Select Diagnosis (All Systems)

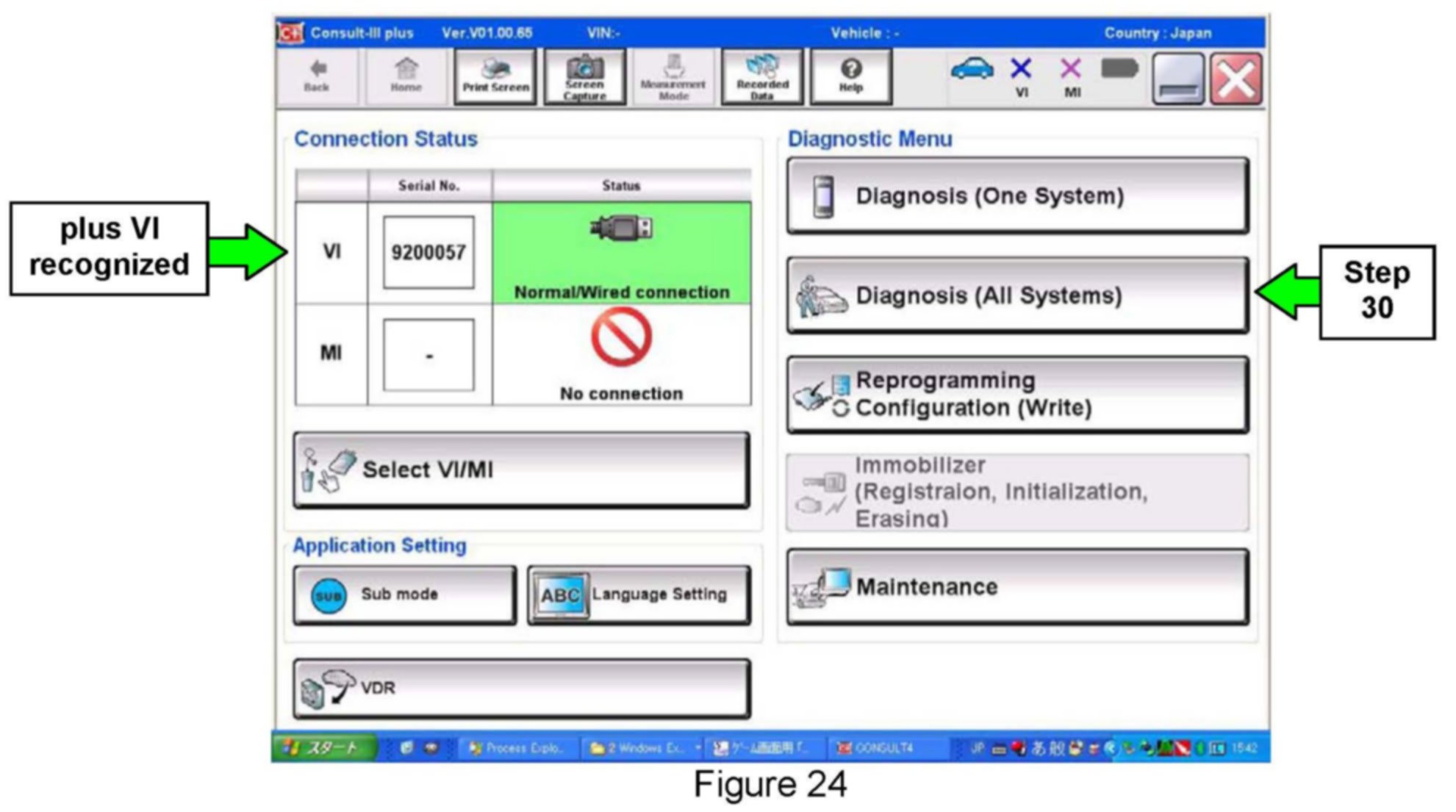point(1017,295)
